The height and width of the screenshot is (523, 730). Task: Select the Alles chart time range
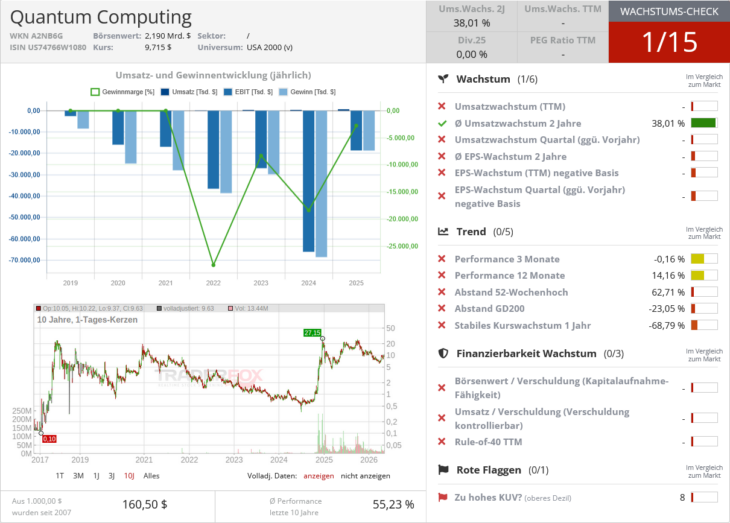point(151,476)
